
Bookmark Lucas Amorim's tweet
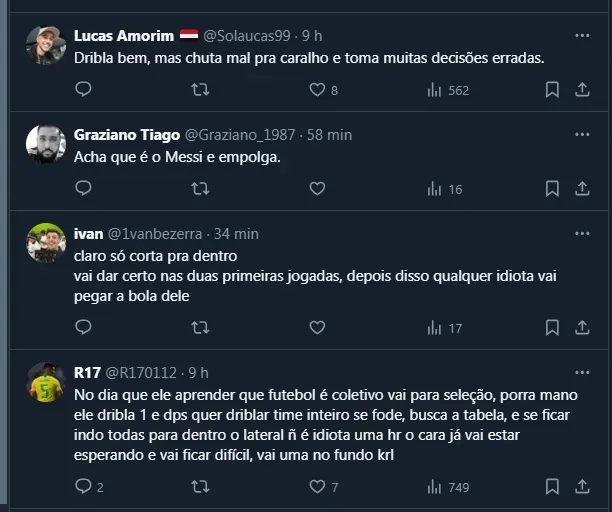(x=551, y=90)
